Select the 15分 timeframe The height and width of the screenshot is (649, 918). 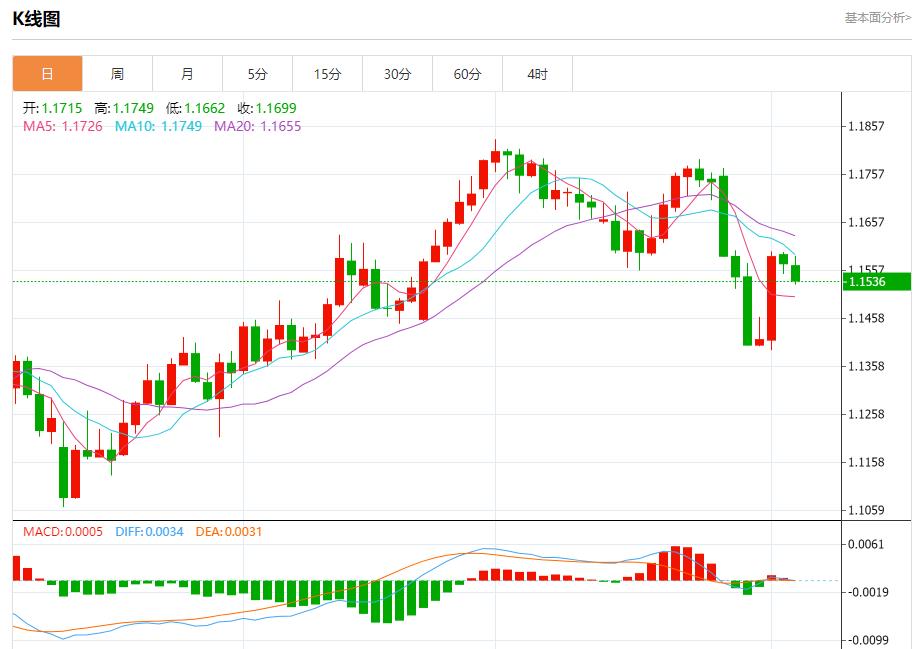point(327,72)
